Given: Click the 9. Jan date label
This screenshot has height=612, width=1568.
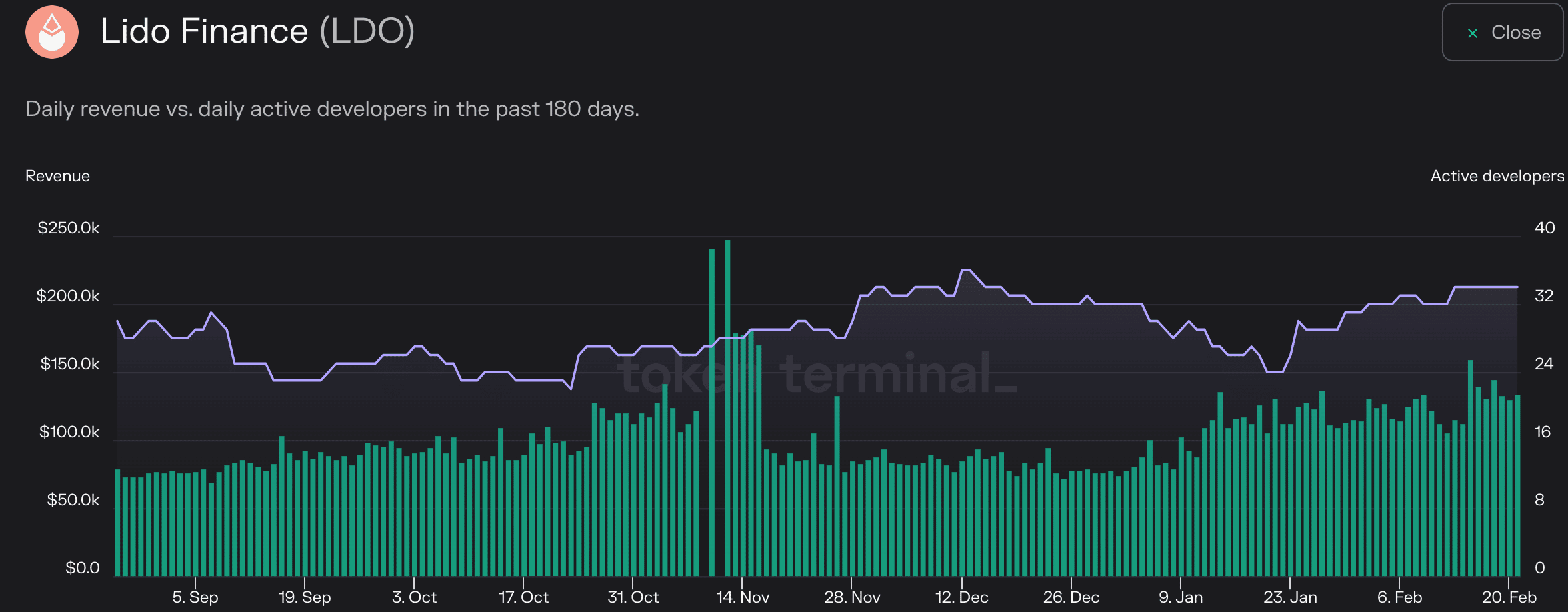Looking at the screenshot, I should tap(1181, 597).
